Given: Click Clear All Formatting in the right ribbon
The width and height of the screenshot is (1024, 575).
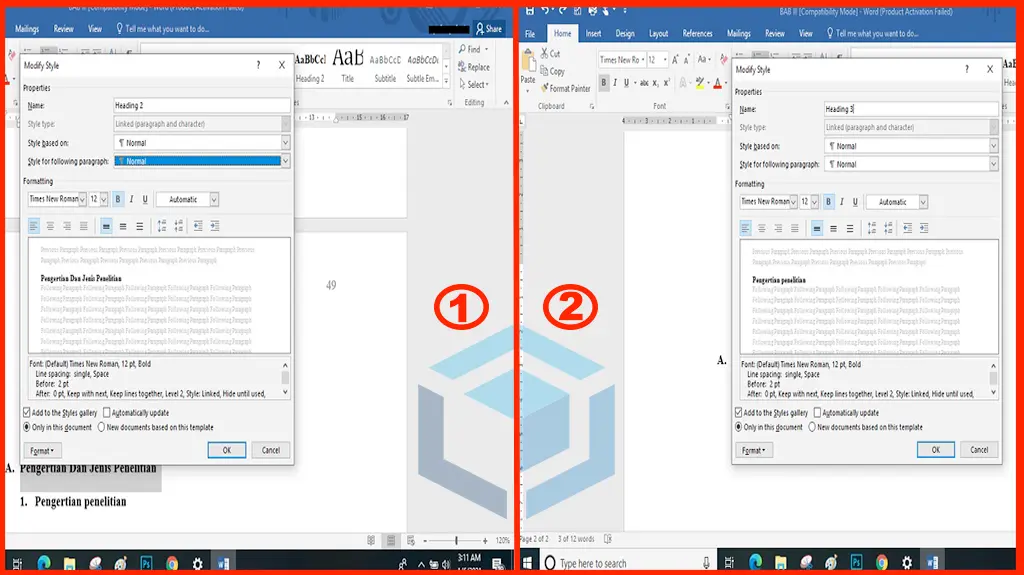Looking at the screenshot, I should (x=724, y=59).
